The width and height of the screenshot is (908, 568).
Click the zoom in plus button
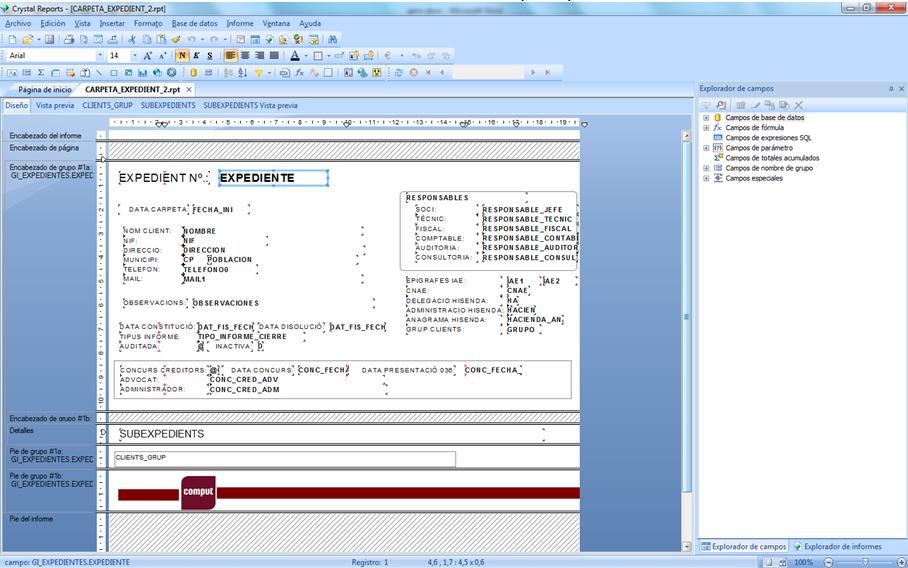click(x=901, y=562)
